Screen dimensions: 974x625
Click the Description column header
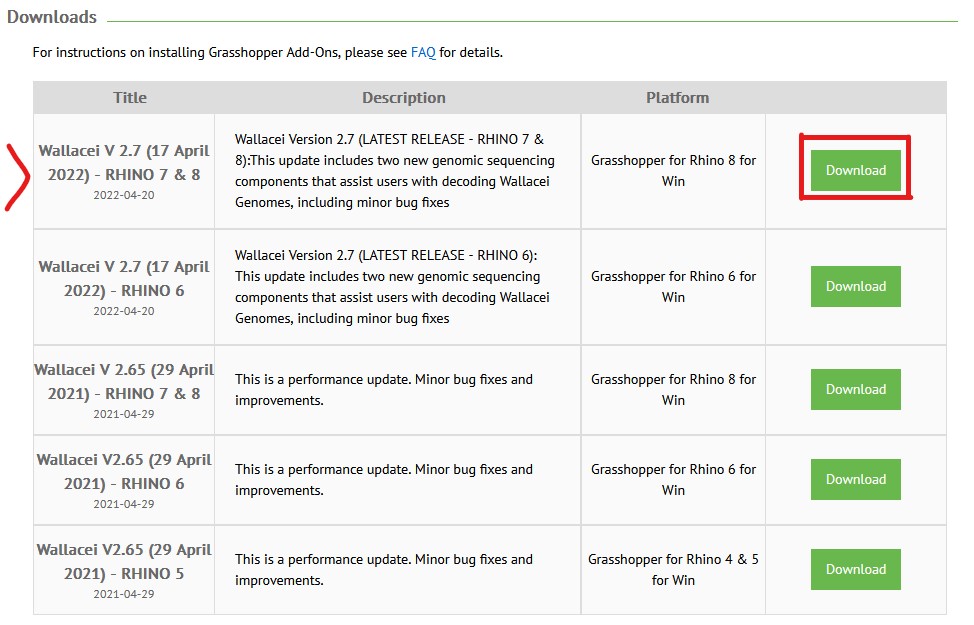[403, 97]
